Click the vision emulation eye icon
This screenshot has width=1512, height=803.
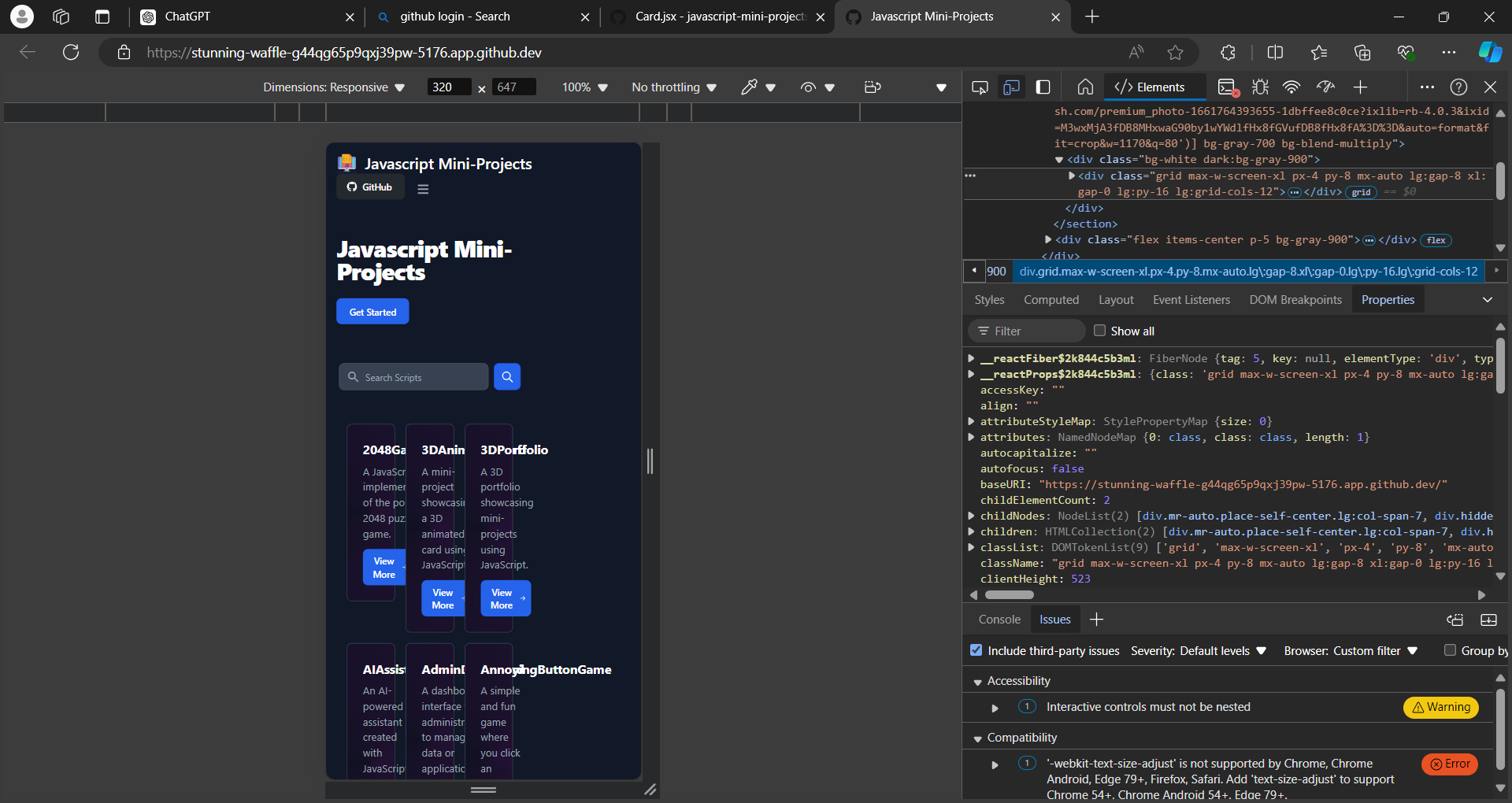tap(808, 87)
